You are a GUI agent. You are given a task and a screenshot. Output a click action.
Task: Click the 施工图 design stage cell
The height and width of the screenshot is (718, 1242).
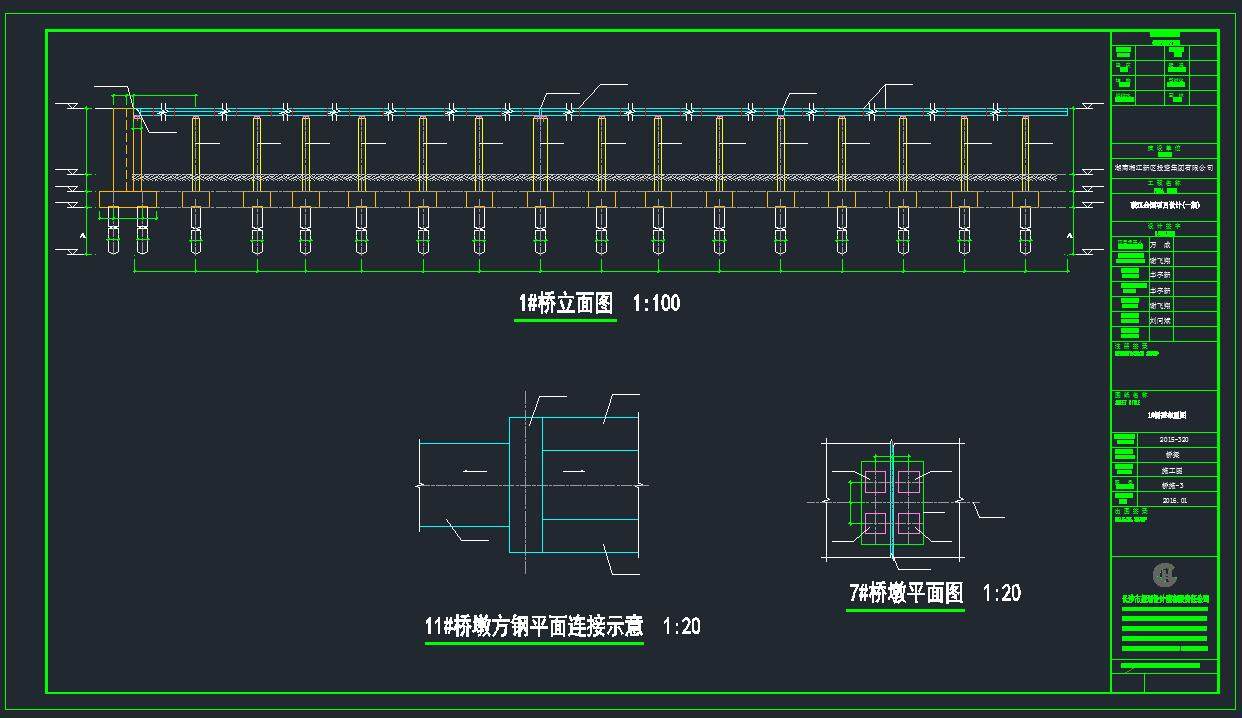click(1174, 469)
